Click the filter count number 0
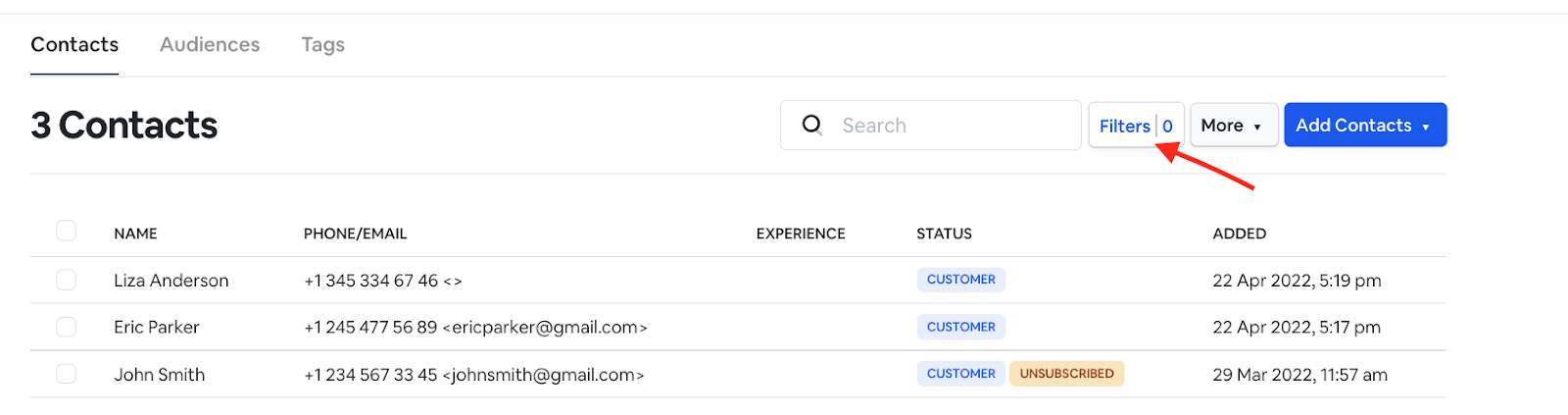Image resolution: width=1568 pixels, height=415 pixels. click(x=1167, y=126)
